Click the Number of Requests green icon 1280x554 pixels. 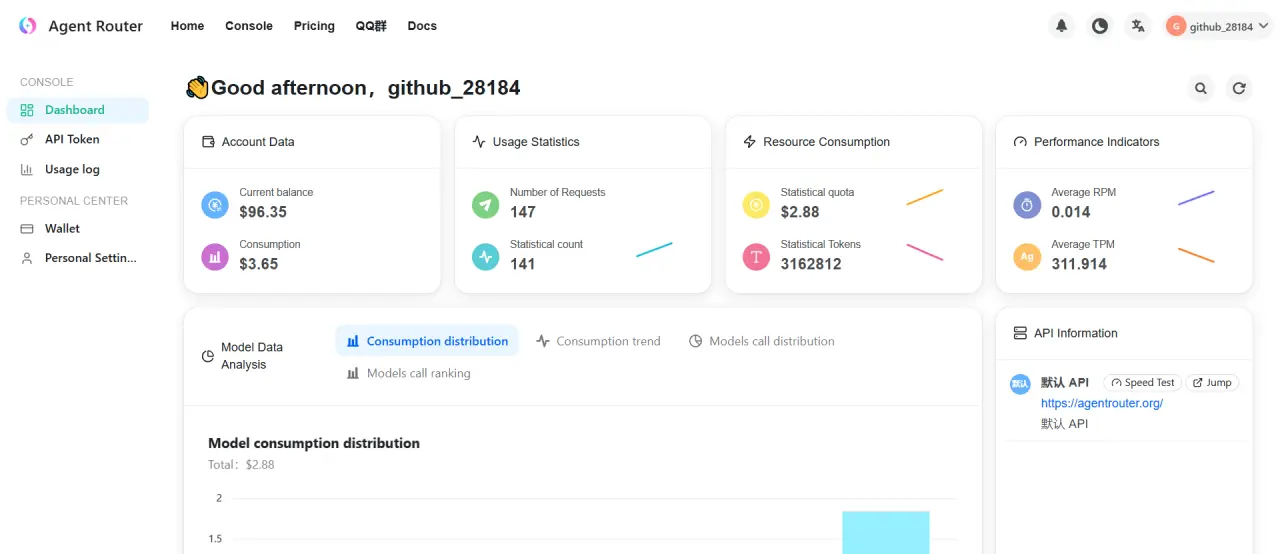click(x=486, y=205)
